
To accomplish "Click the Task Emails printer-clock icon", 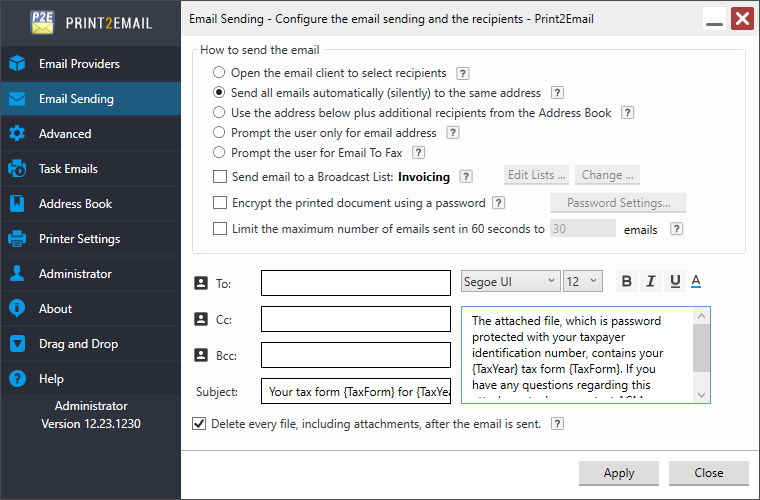I will pyautogui.click(x=17, y=169).
